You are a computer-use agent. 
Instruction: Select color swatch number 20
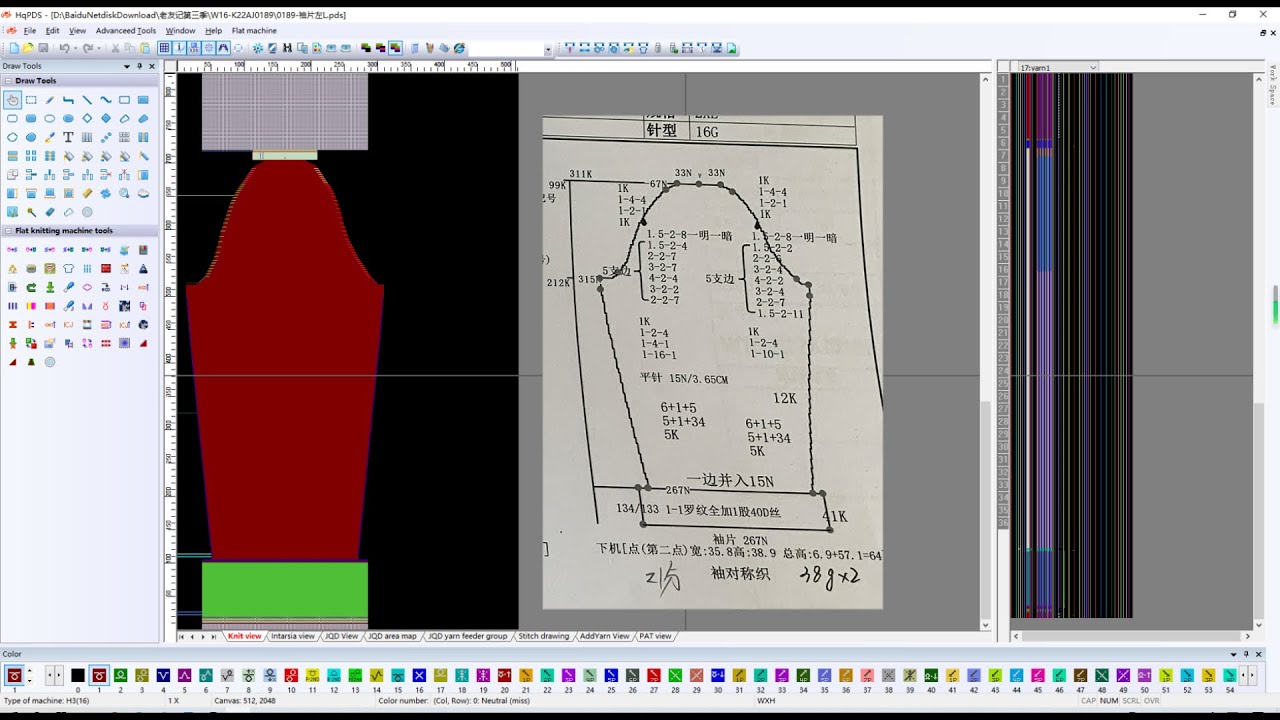[504, 676]
